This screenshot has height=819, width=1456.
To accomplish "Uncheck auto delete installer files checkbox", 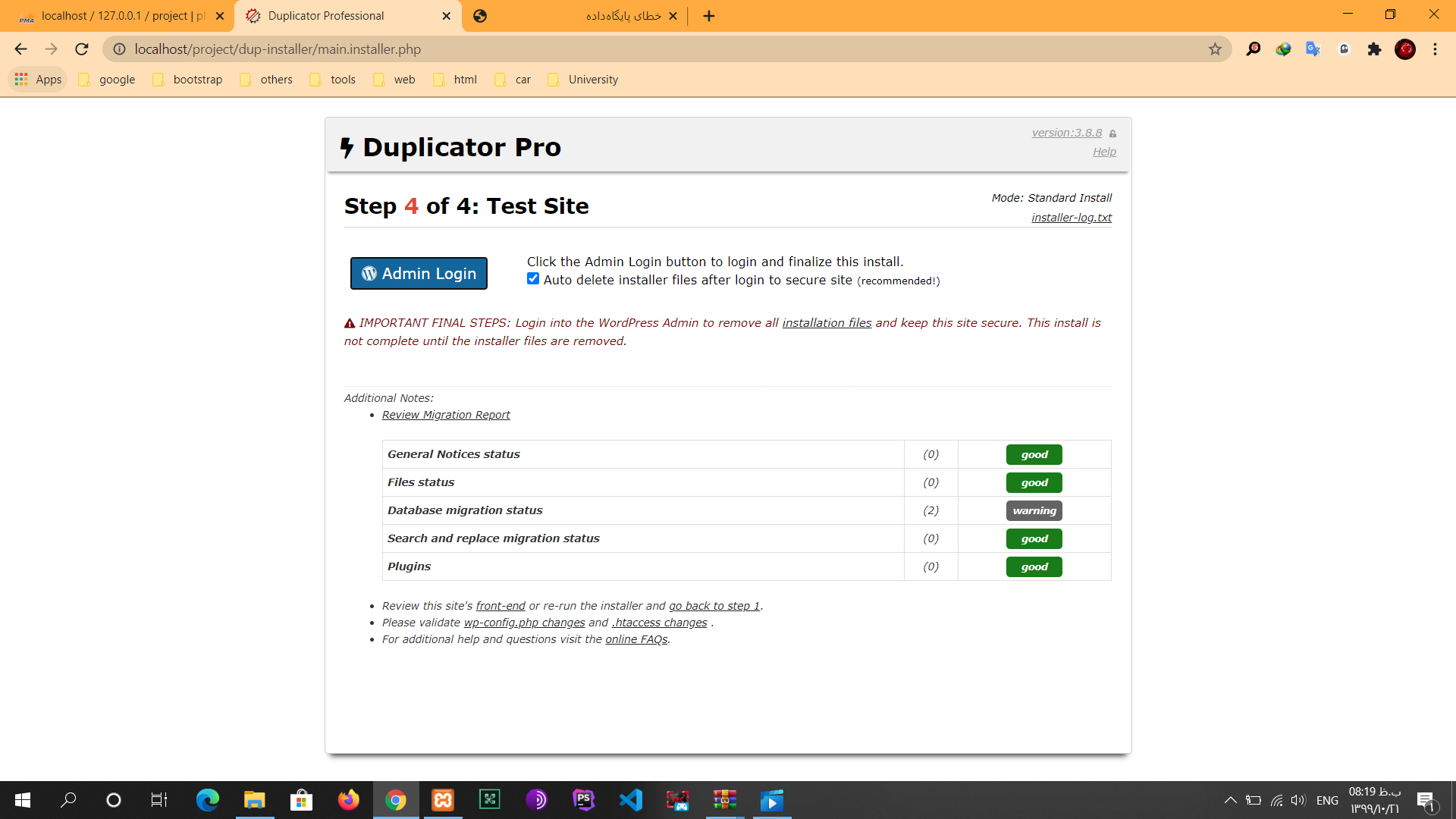I will (533, 279).
